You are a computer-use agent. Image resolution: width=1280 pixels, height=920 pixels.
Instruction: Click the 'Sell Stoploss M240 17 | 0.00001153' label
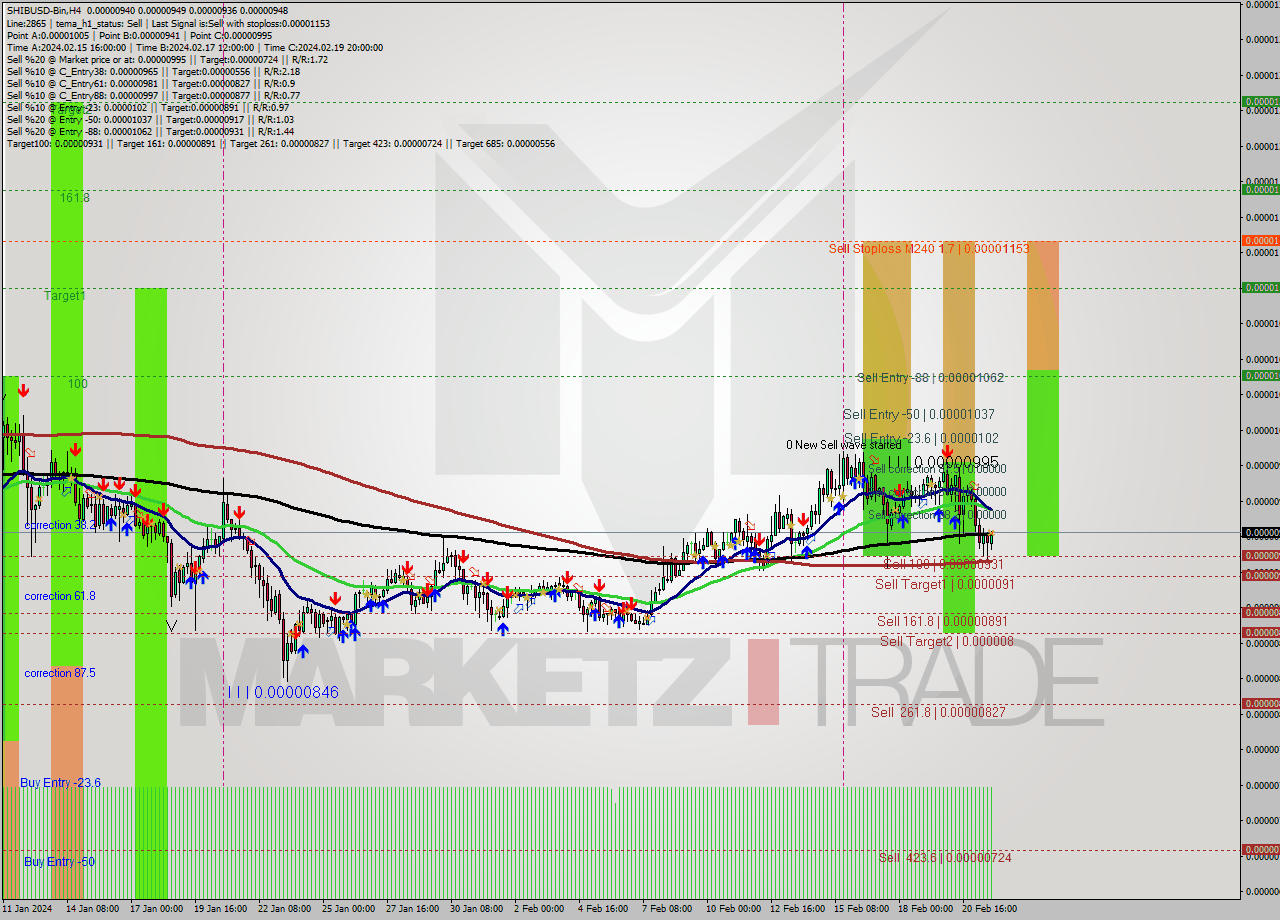929,247
